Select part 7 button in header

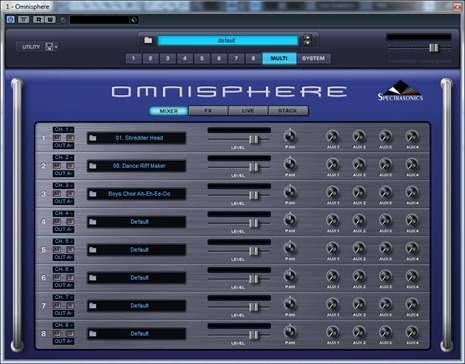pyautogui.click(x=236, y=58)
